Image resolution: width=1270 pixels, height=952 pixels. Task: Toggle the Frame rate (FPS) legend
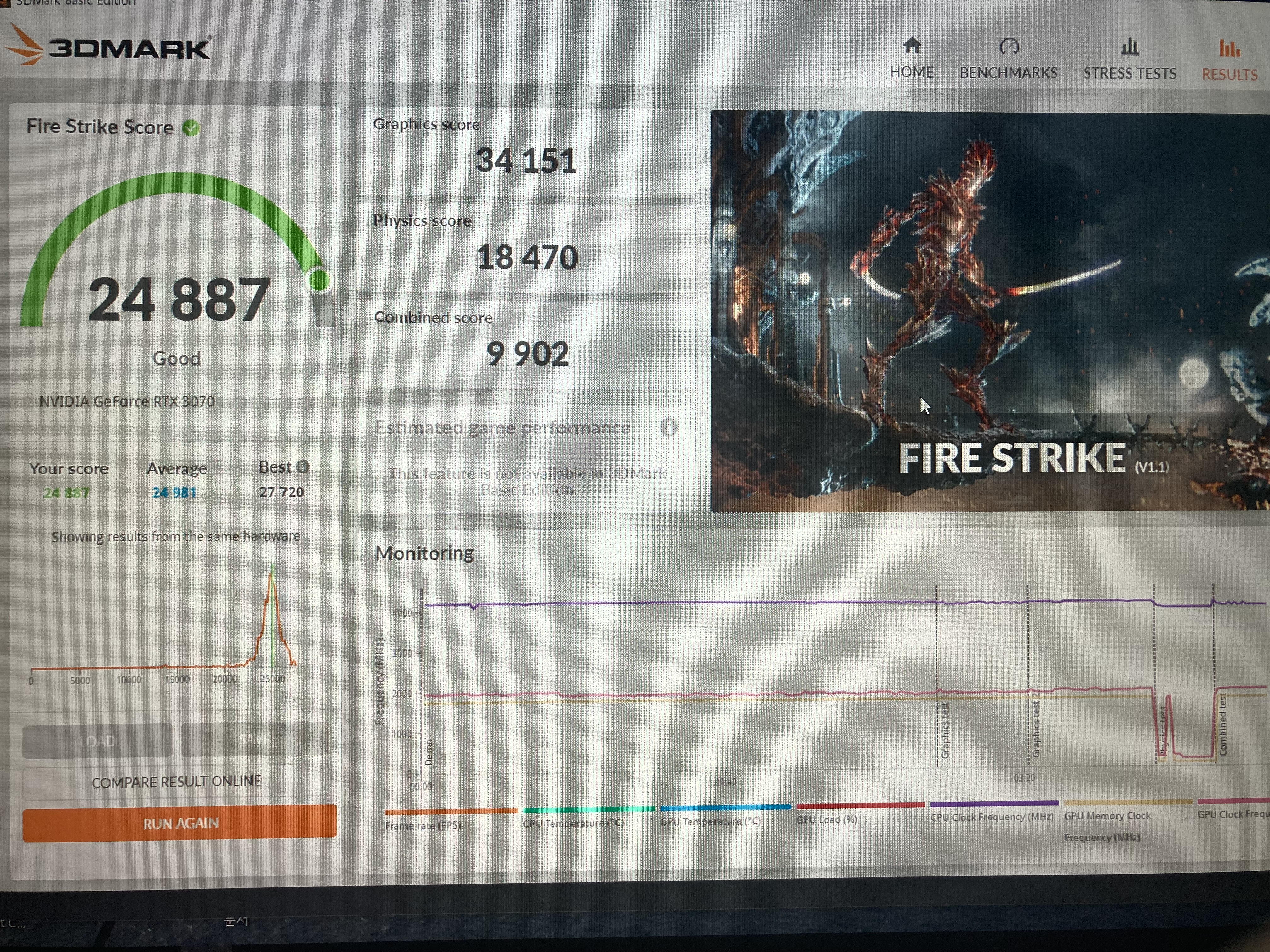pos(423,824)
